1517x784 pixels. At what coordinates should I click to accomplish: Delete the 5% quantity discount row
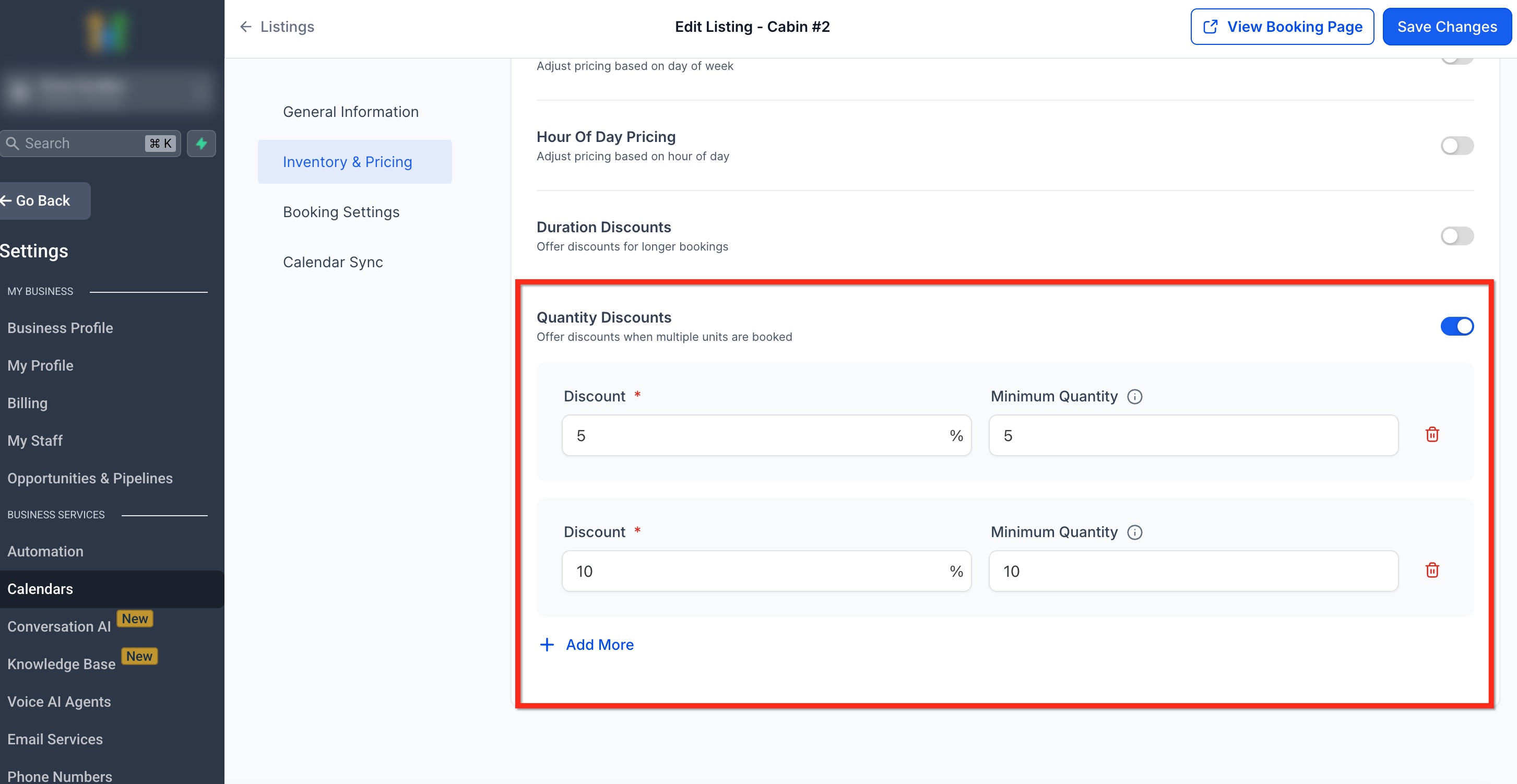point(1431,435)
